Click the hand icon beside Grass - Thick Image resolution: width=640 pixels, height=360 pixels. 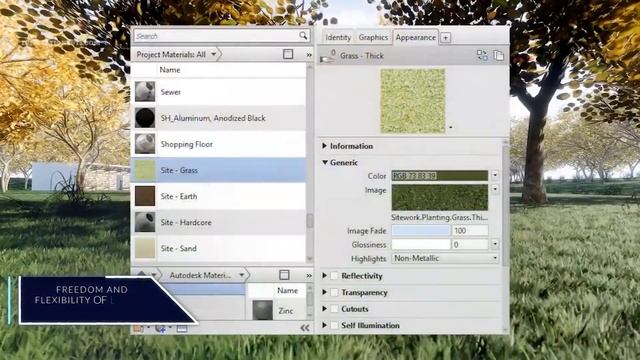327,56
